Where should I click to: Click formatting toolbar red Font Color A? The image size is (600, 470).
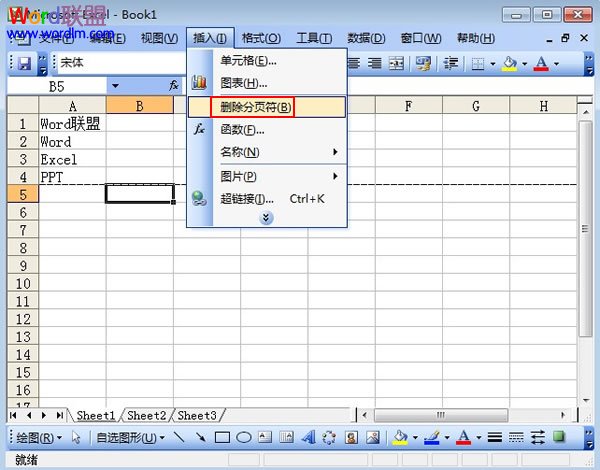[x=541, y=64]
